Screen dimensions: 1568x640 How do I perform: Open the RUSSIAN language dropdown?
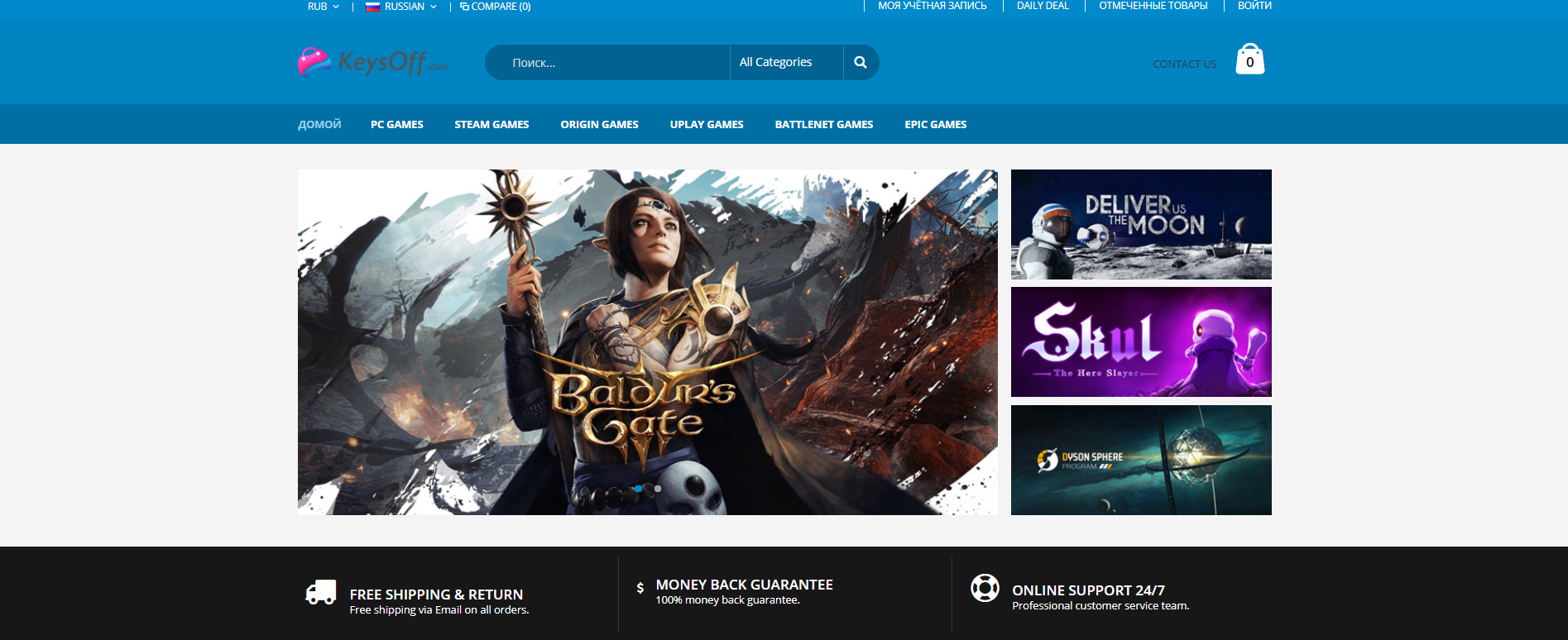(401, 7)
